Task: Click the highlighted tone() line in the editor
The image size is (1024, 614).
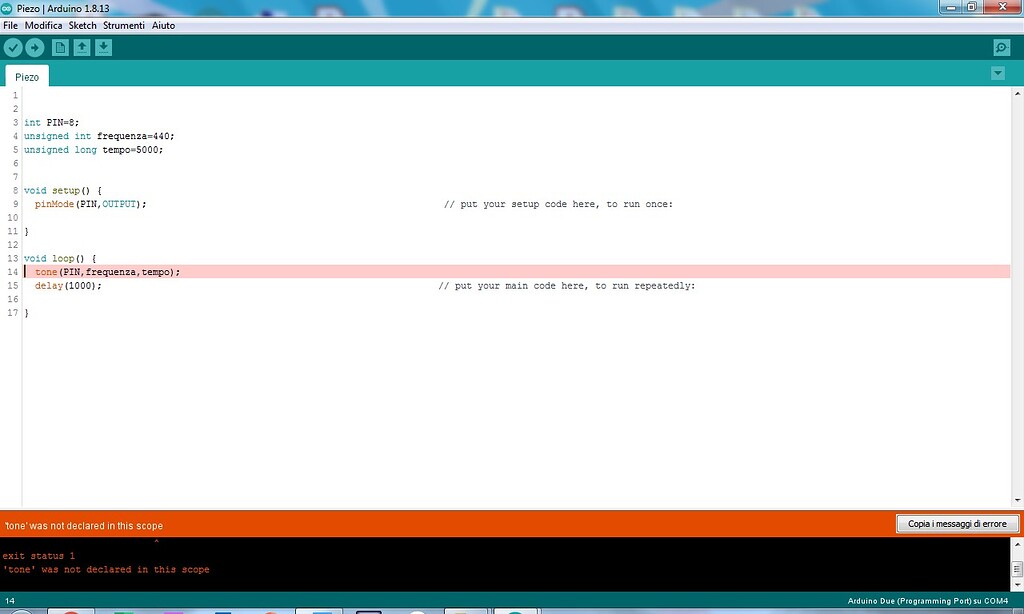Action: pos(110,271)
